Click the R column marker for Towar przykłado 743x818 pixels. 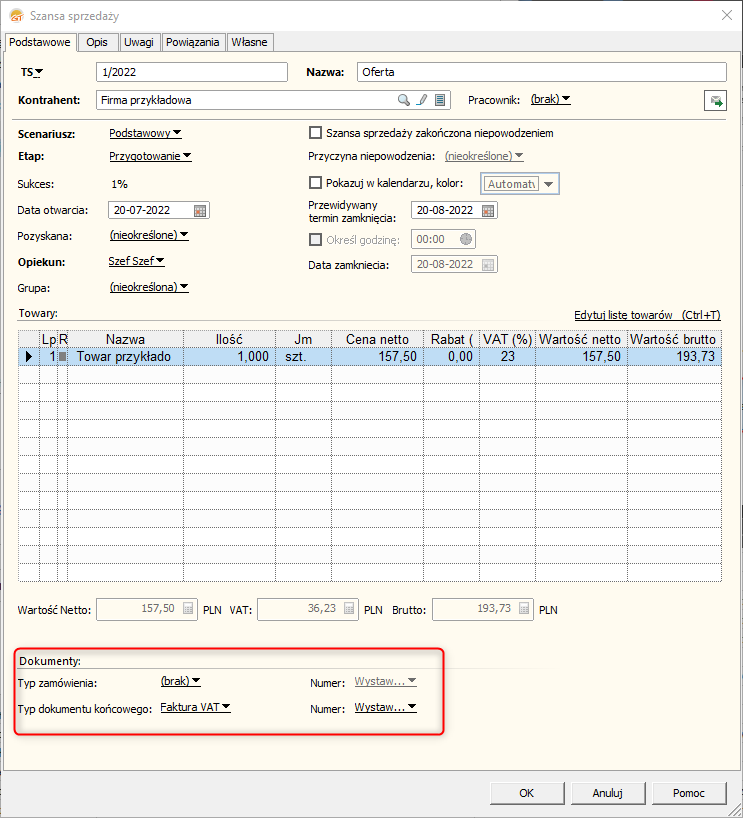[x=63, y=357]
